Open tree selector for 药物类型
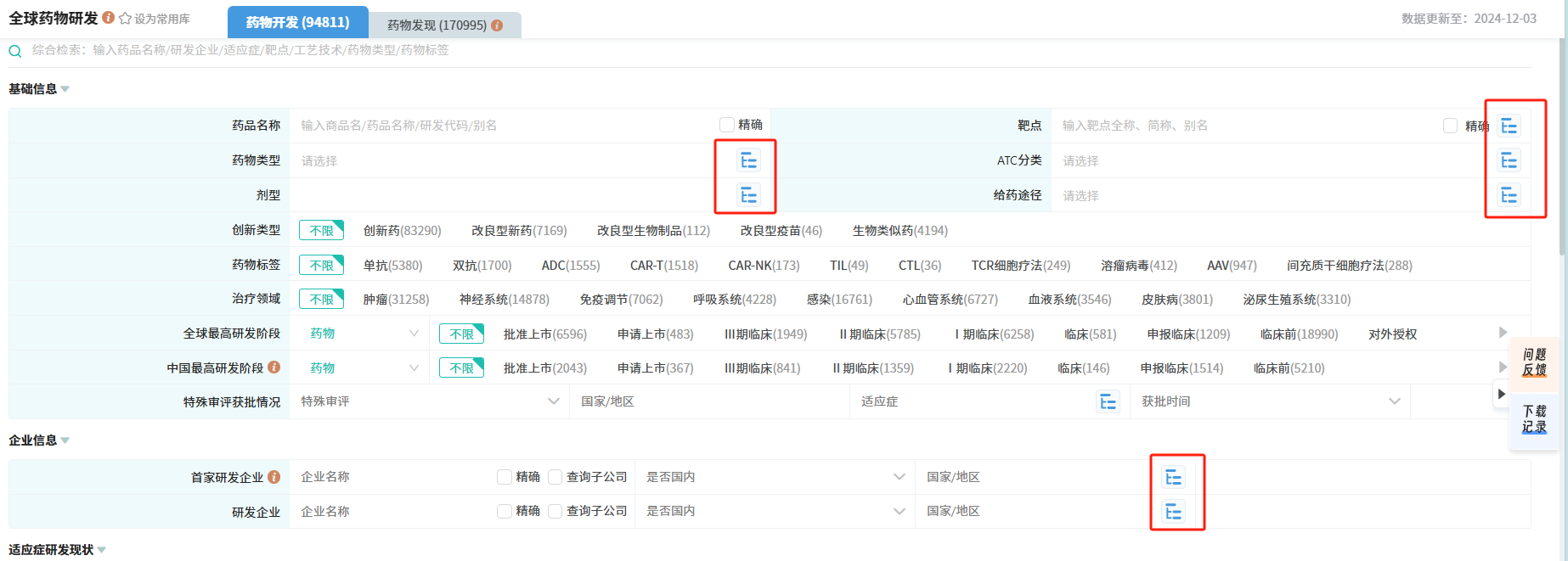Image resolution: width=1568 pixels, height=561 pixels. click(x=748, y=160)
